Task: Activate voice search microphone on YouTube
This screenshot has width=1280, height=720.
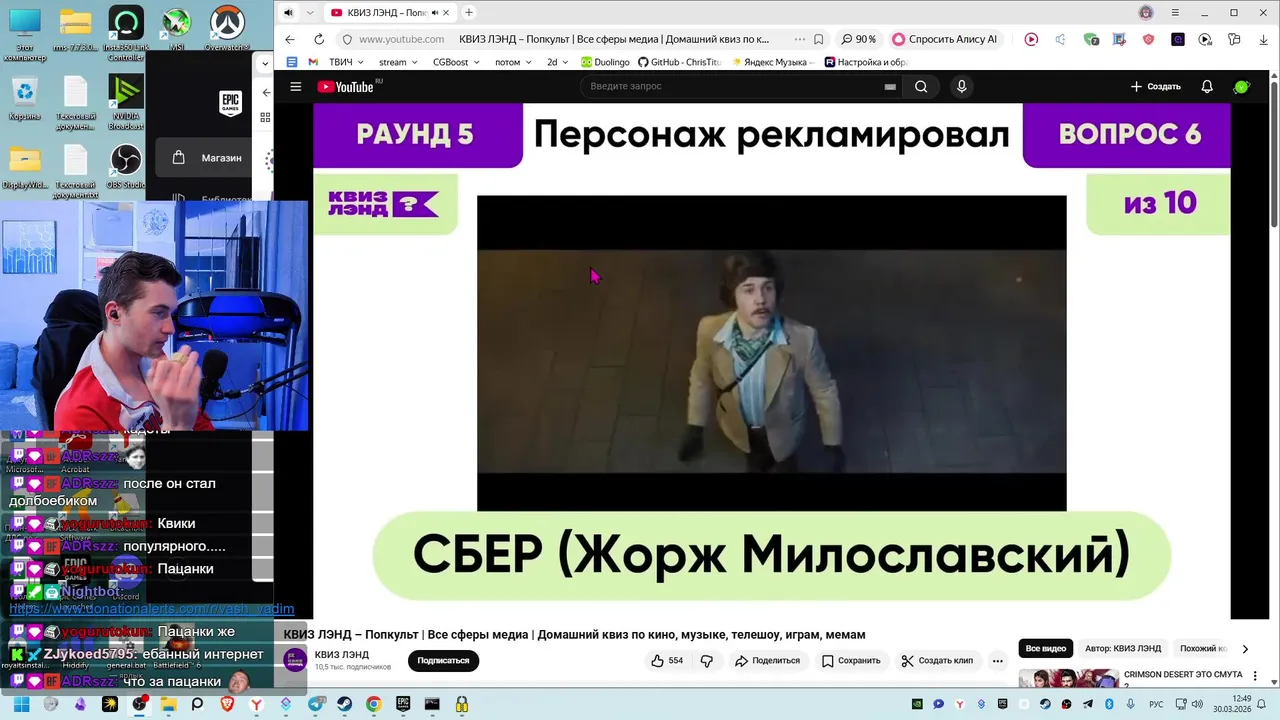Action: (962, 87)
